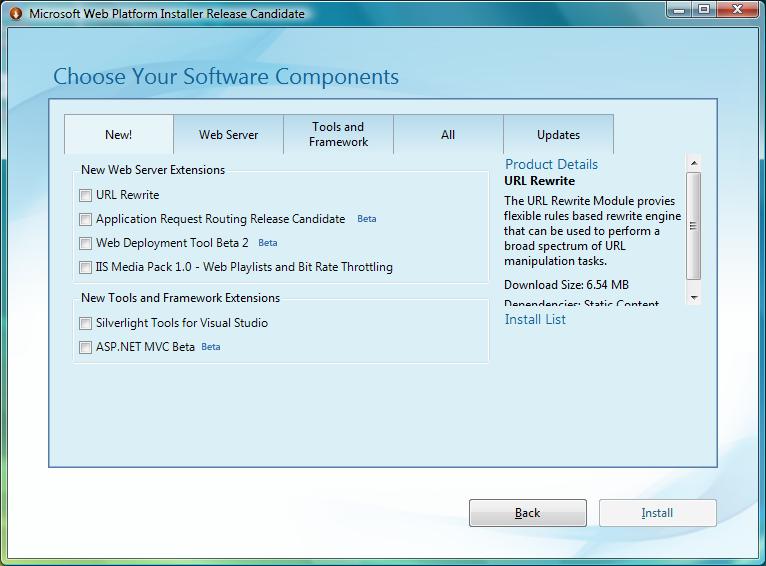The height and width of the screenshot is (566, 766).
Task: Click the Product Details scrollbar down arrow
Action: [694, 297]
